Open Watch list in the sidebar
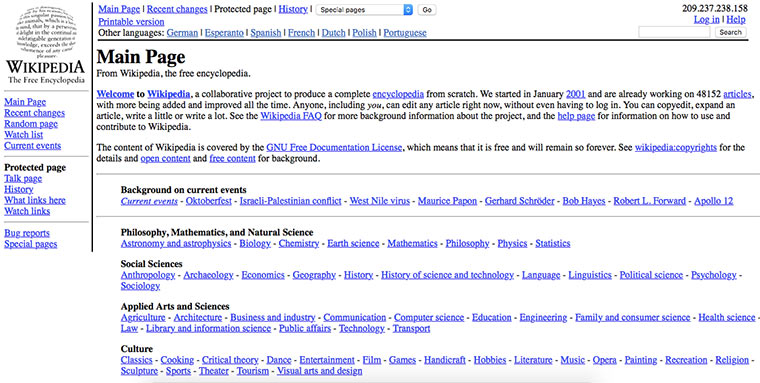 24,135
